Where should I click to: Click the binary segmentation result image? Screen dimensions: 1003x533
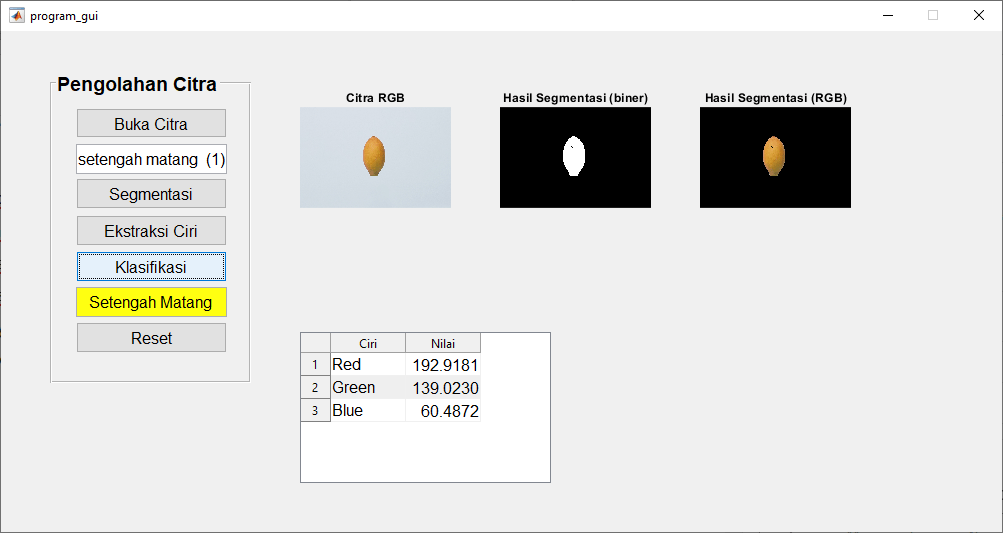575,157
